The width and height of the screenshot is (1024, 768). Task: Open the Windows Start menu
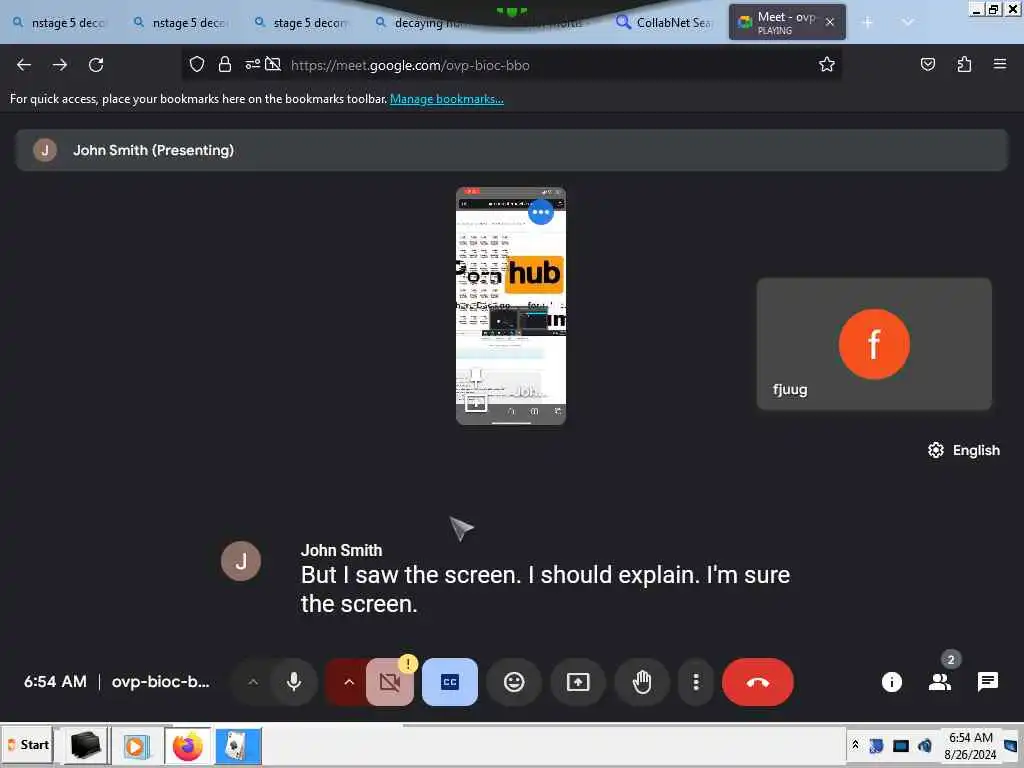point(27,745)
